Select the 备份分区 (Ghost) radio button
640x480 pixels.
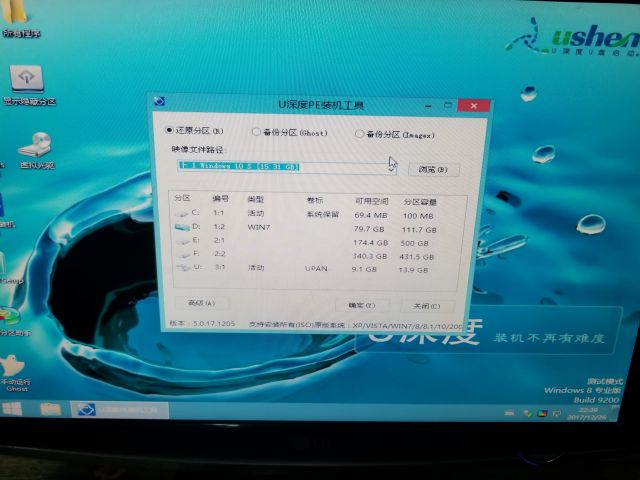tap(256, 132)
